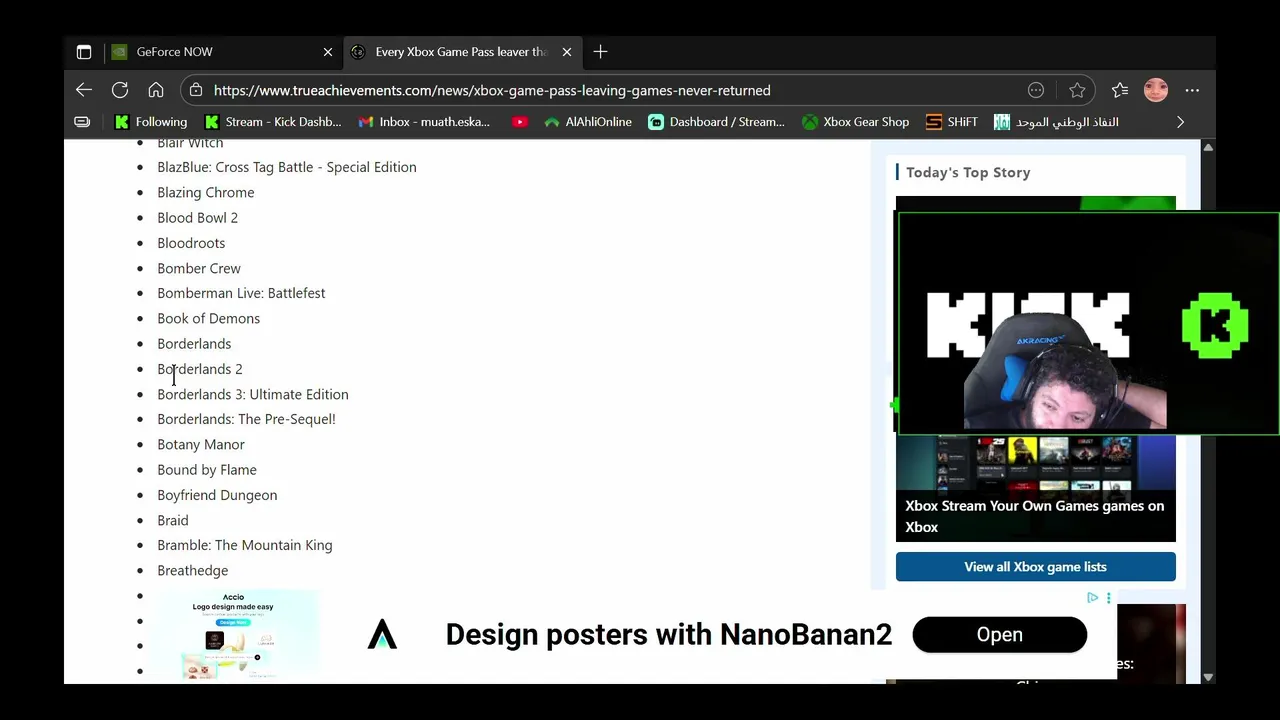Refresh the current page
Screen dimensions: 1280x720
click(x=120, y=90)
